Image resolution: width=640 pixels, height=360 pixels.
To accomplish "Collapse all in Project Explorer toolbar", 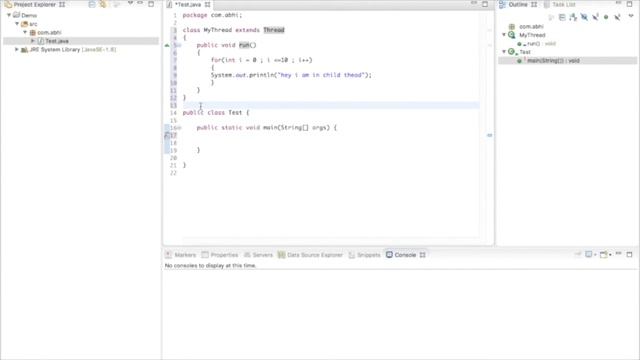I will [x=92, y=4].
